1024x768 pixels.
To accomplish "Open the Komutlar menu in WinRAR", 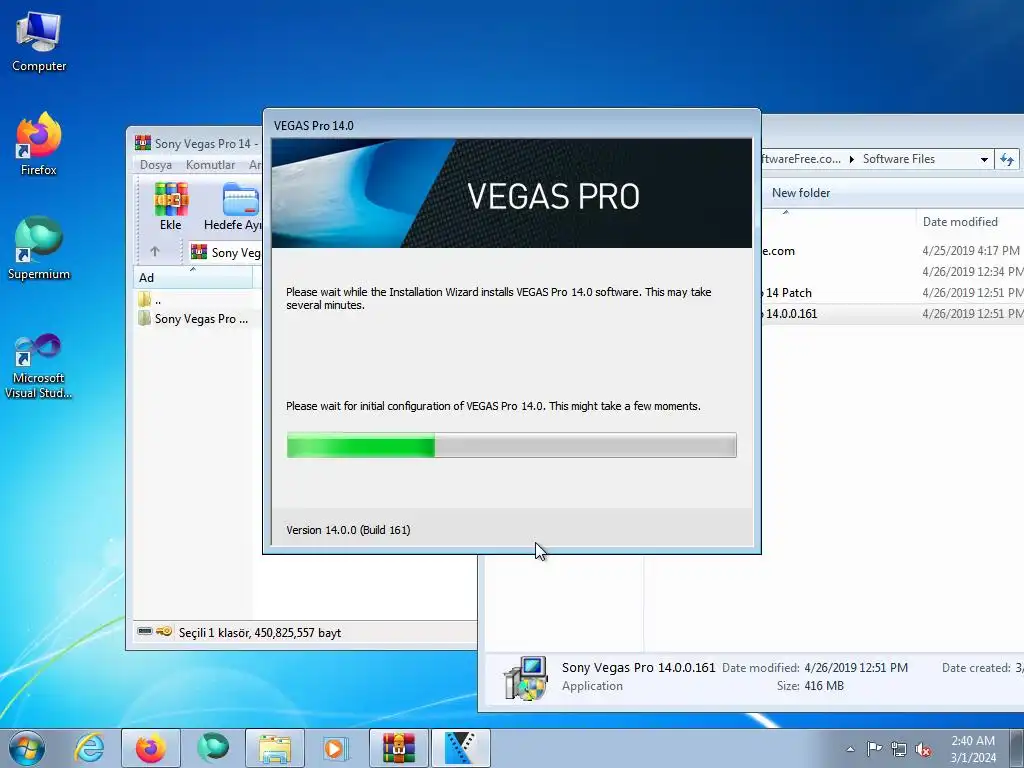I will [210, 165].
